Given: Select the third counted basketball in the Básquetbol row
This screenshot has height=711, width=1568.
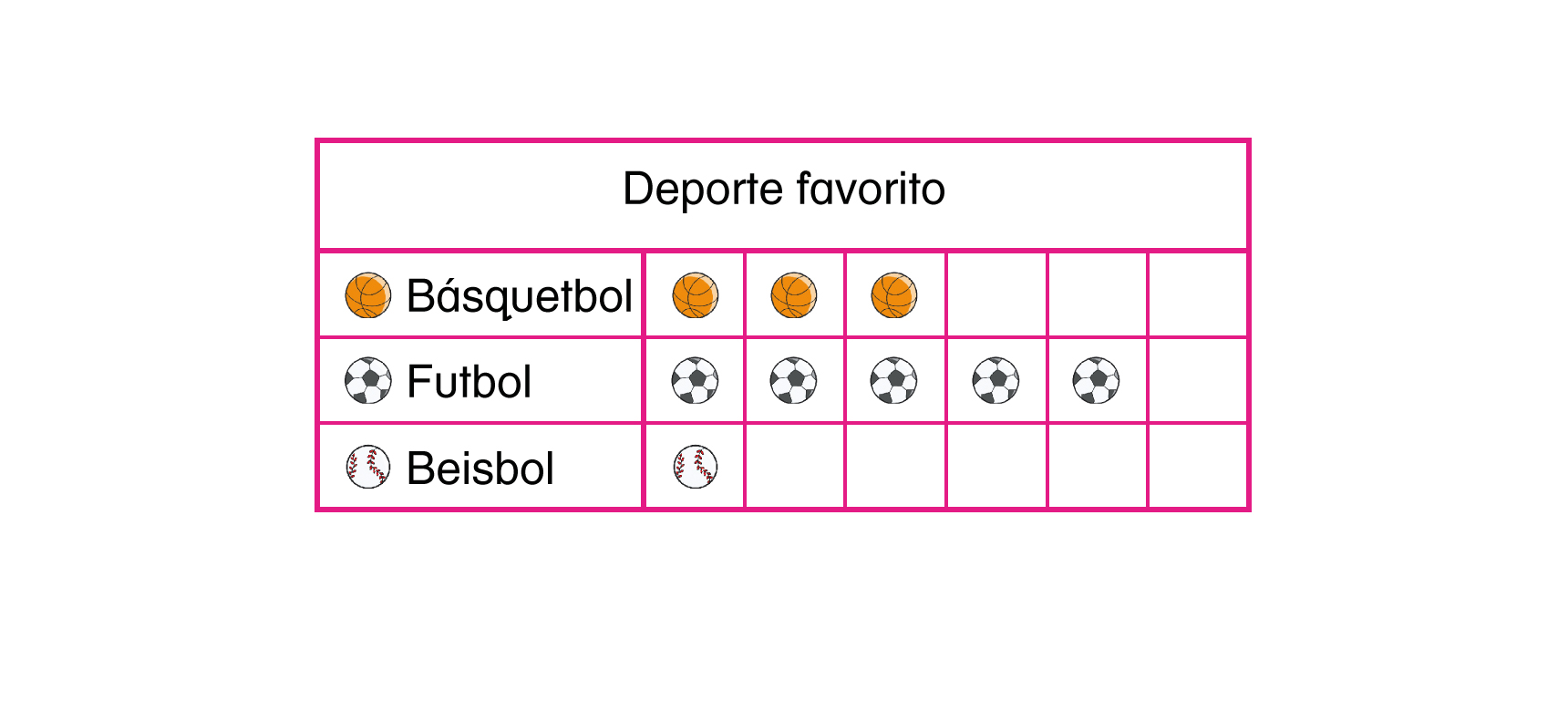Looking at the screenshot, I should [x=894, y=295].
